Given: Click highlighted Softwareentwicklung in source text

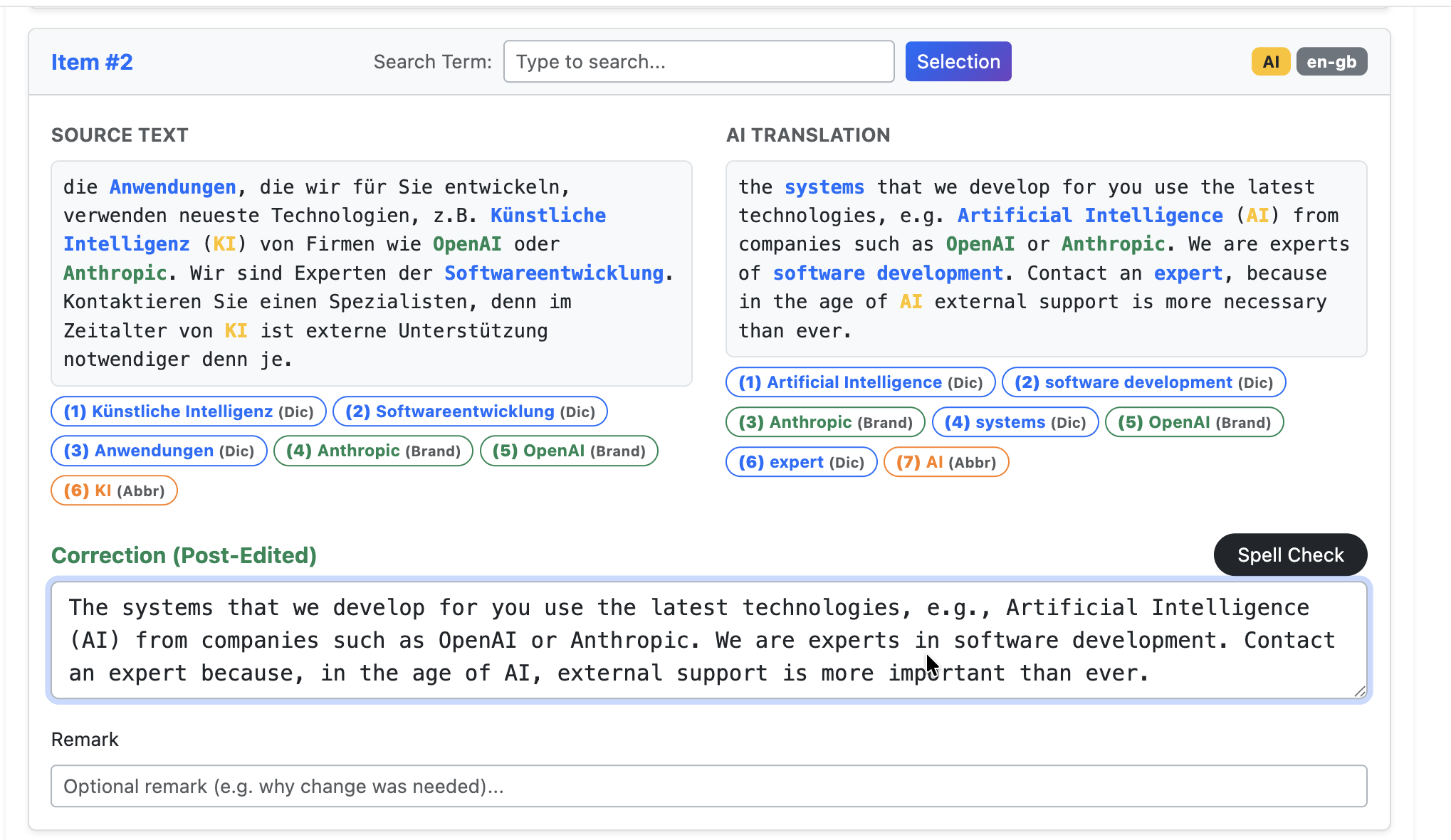Looking at the screenshot, I should click(554, 273).
